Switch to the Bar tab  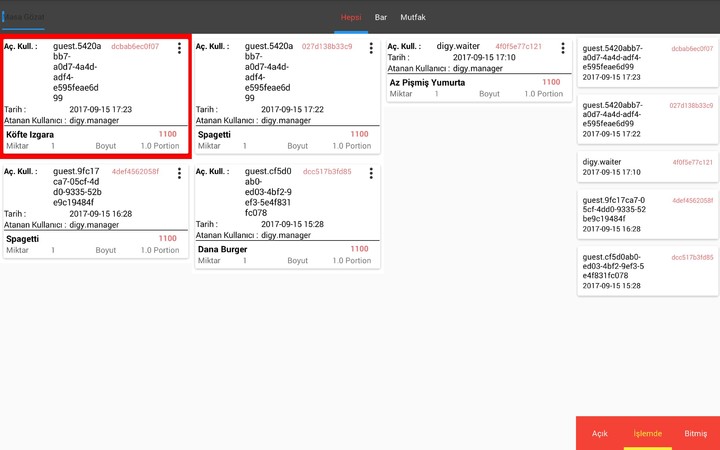[381, 17]
